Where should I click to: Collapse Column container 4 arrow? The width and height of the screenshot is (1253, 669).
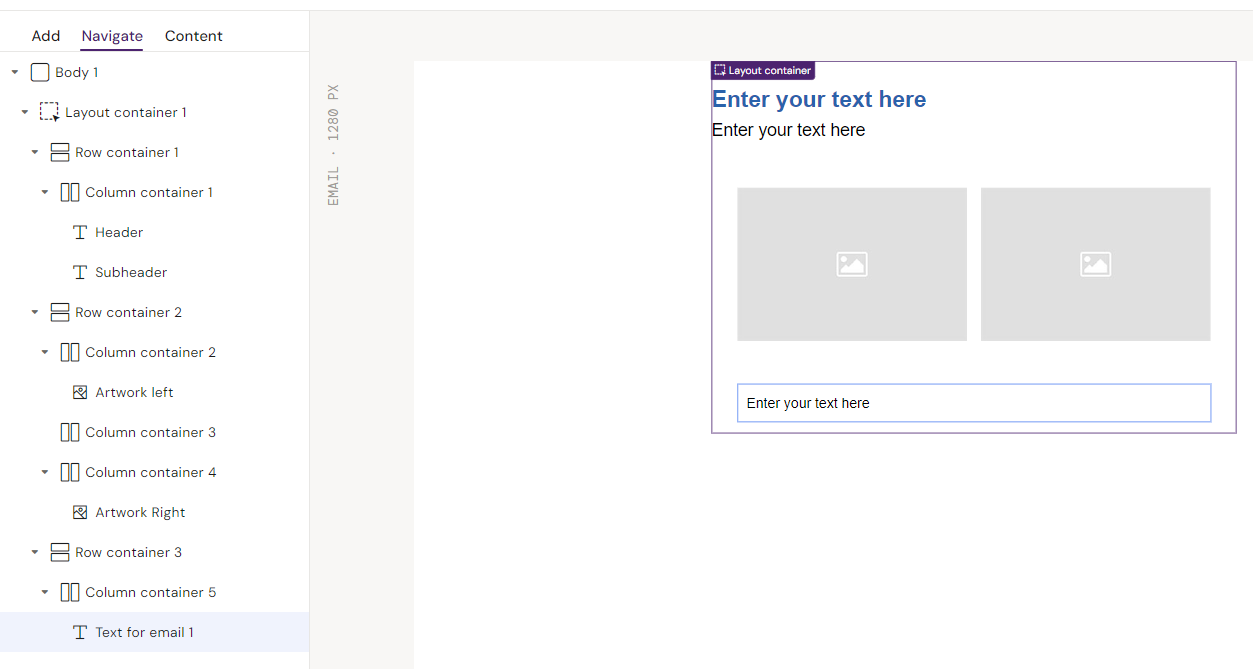[x=45, y=472]
